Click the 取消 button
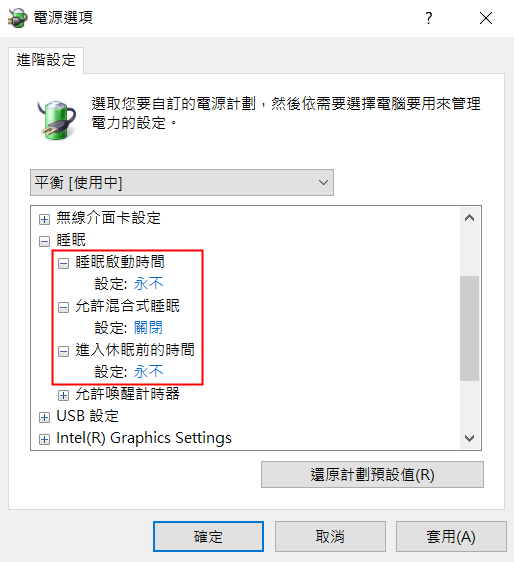The height and width of the screenshot is (562, 514). tap(330, 537)
